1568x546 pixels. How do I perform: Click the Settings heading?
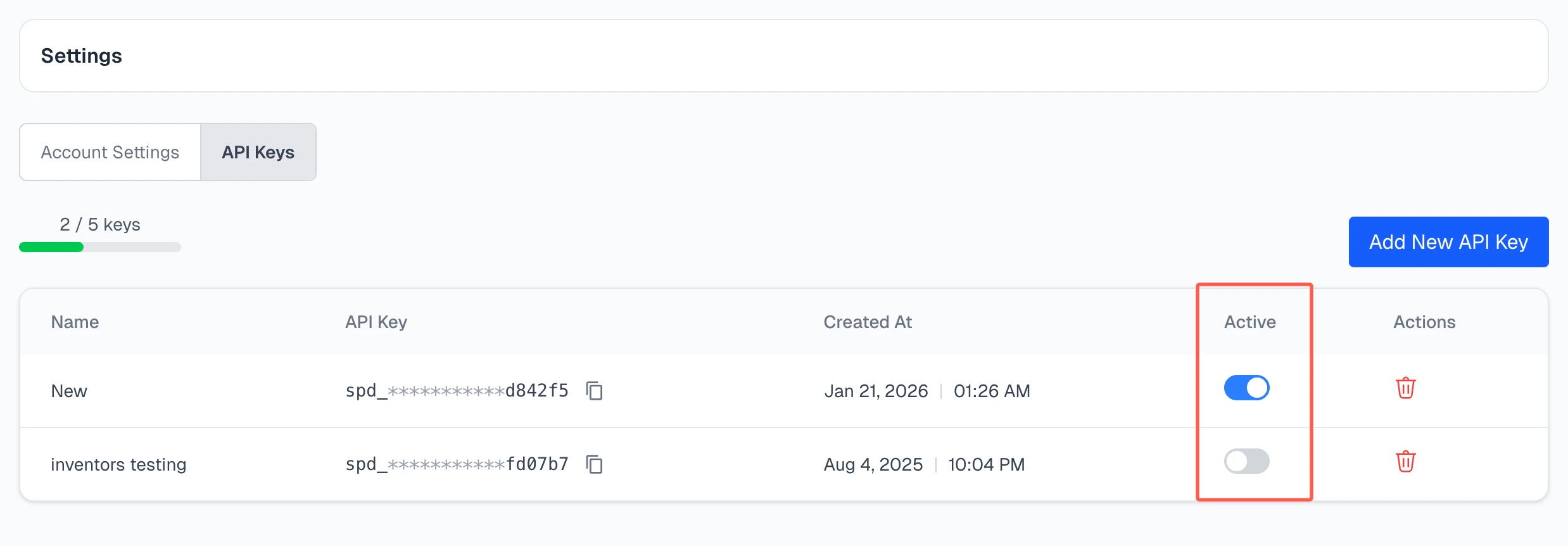[x=81, y=56]
